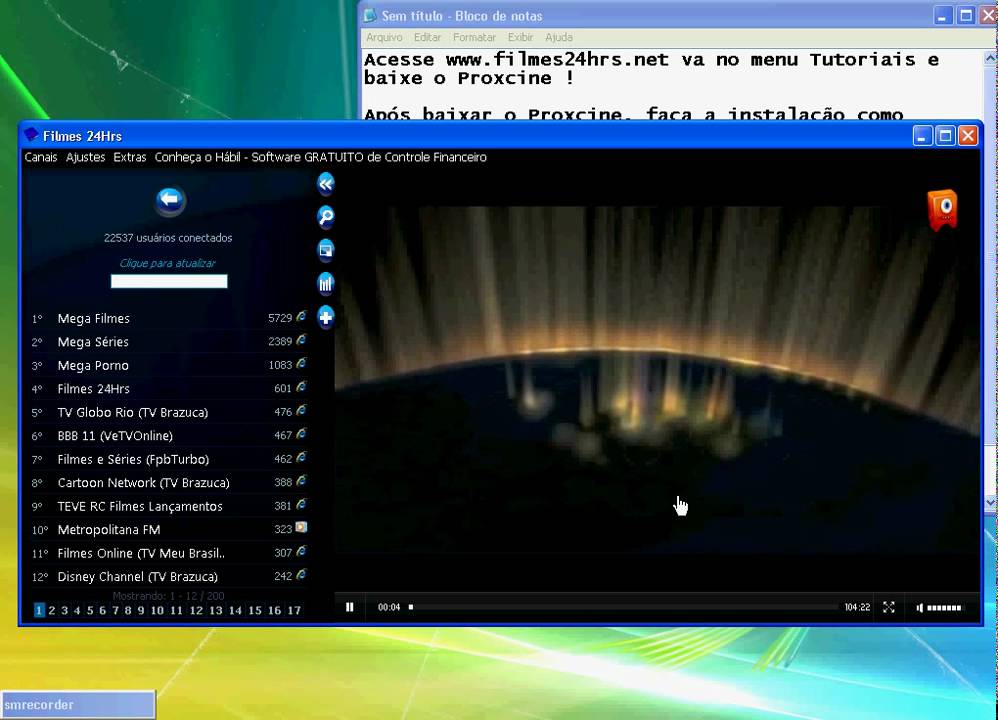This screenshot has width=998, height=720.
Task: Go to channel list page 2
Action: (52, 611)
